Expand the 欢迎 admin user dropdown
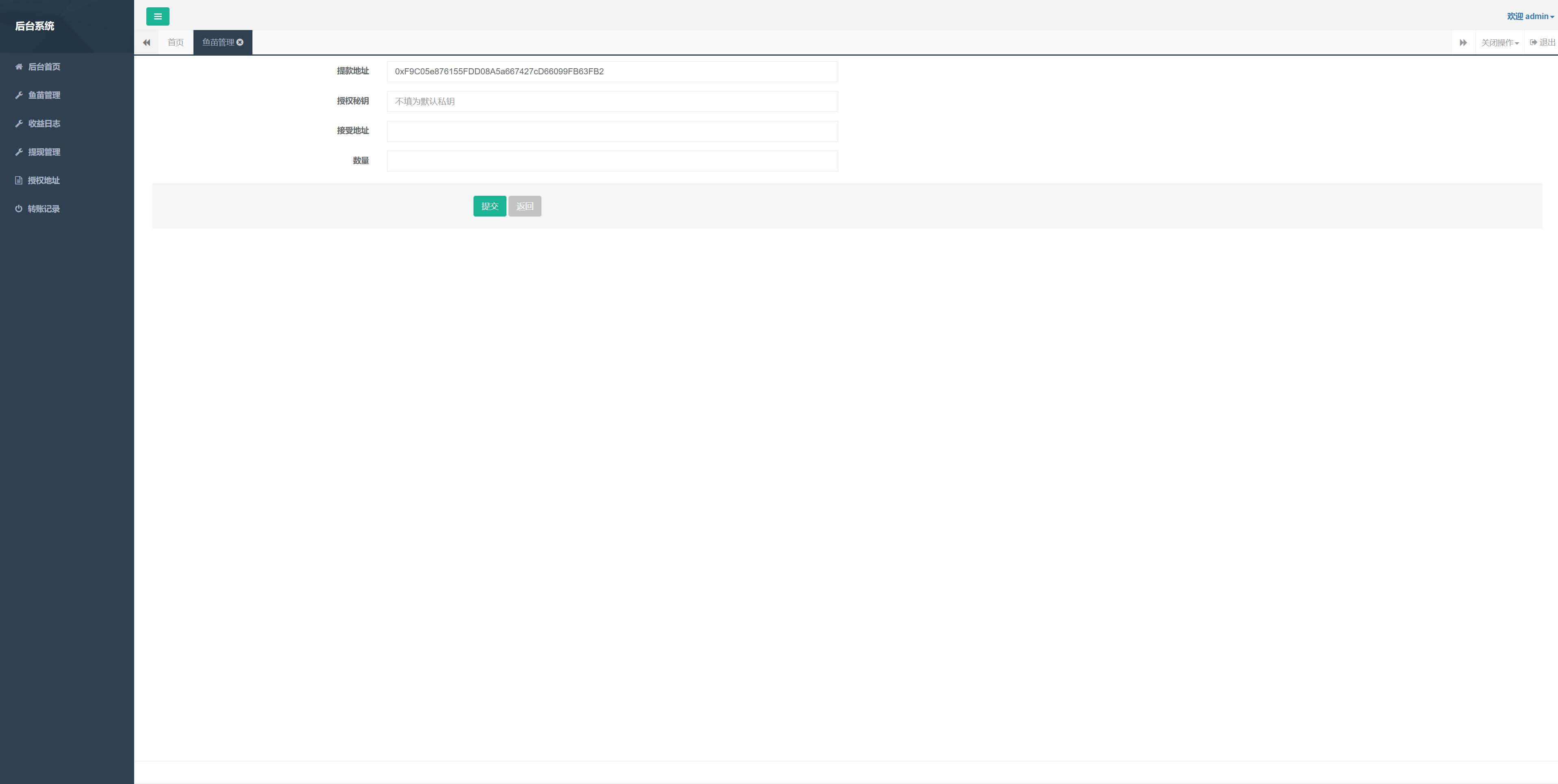Image resolution: width=1558 pixels, height=784 pixels. 1530,16
